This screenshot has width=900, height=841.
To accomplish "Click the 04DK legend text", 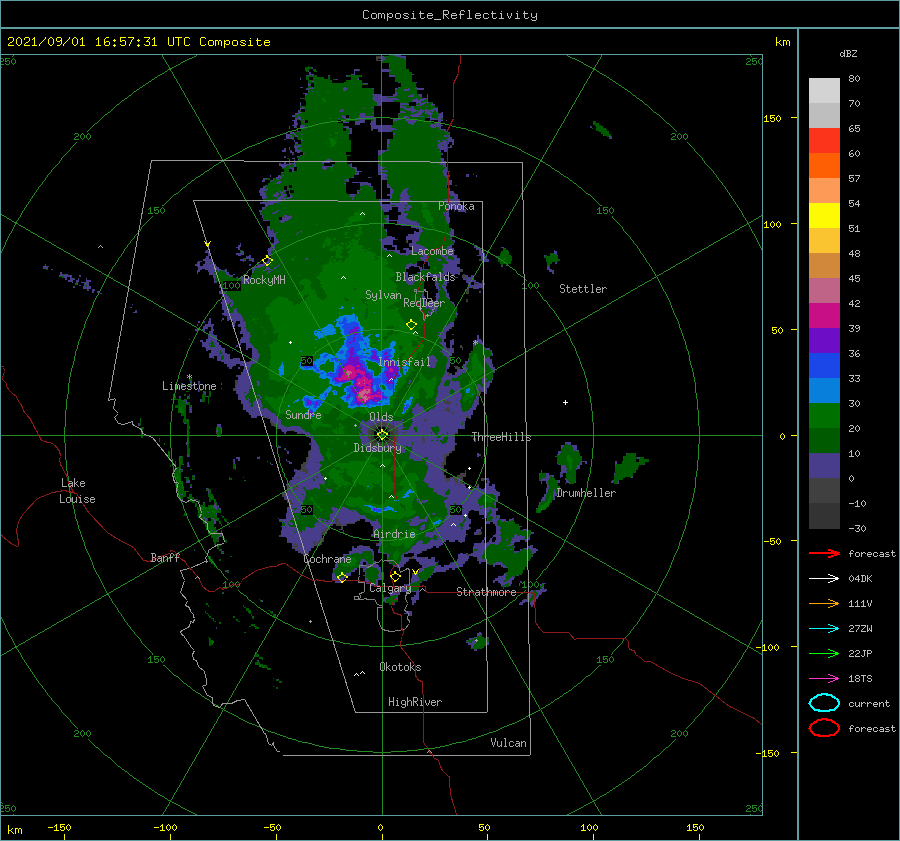I will 860,579.
